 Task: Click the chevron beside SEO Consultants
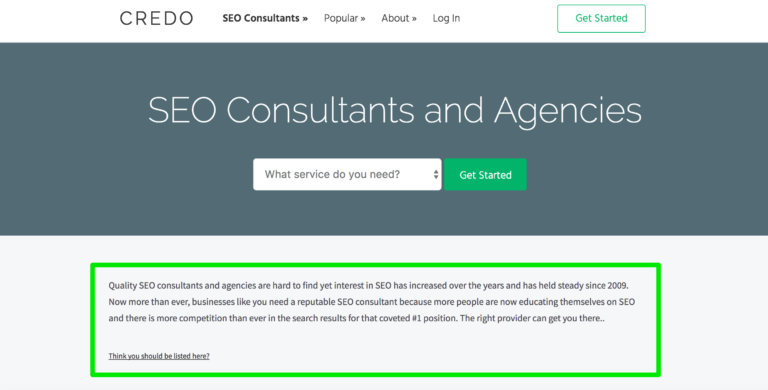coord(305,19)
